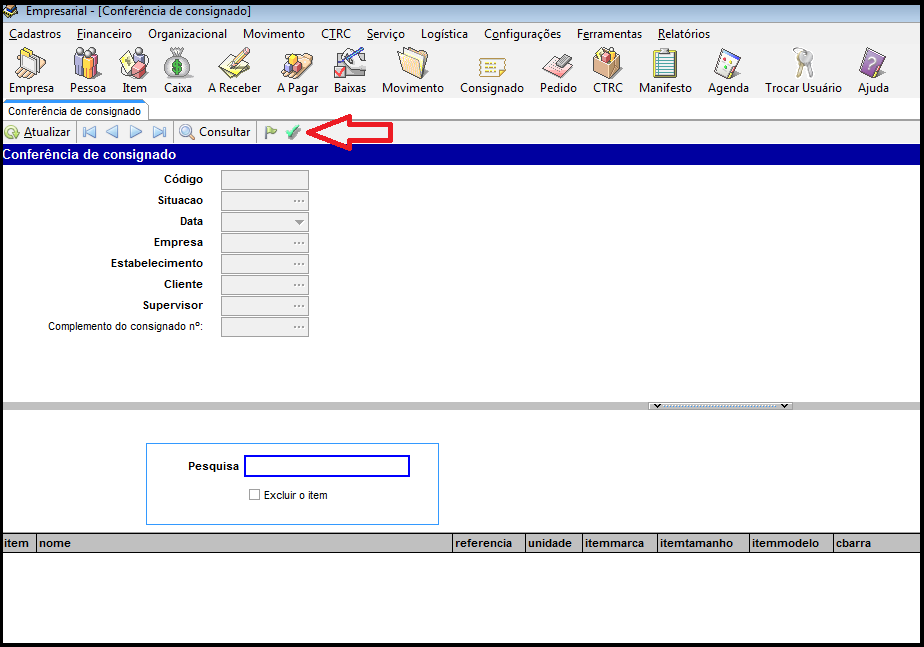Click the Atualizar button

(38, 132)
